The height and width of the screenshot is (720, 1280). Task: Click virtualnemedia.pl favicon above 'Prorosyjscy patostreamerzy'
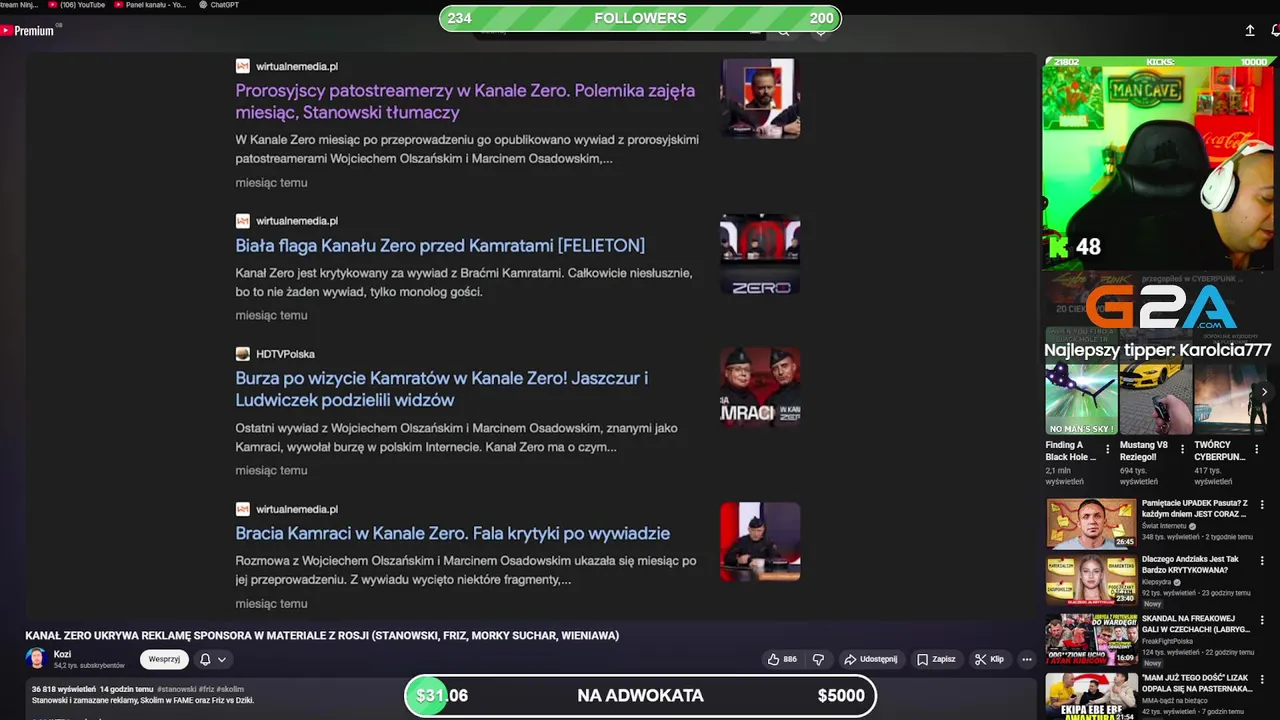coord(243,66)
